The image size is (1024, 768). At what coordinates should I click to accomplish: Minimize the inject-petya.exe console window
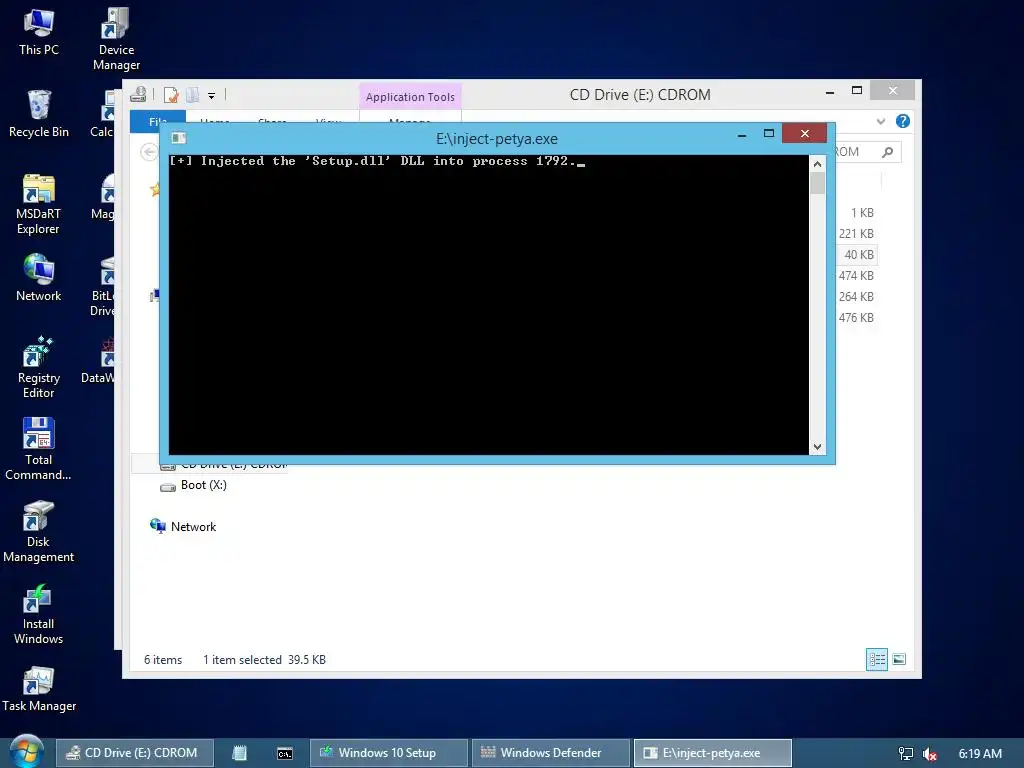742,135
